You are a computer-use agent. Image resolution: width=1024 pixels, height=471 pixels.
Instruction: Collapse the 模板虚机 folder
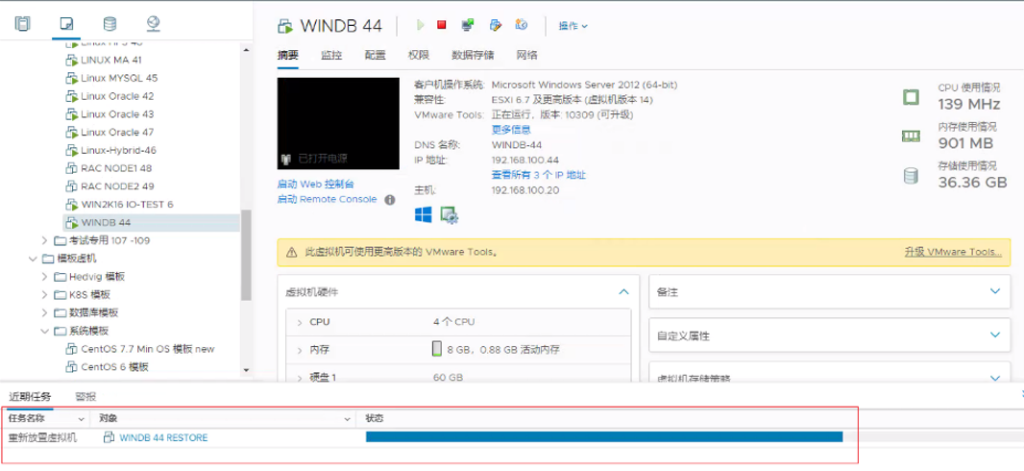point(31,258)
